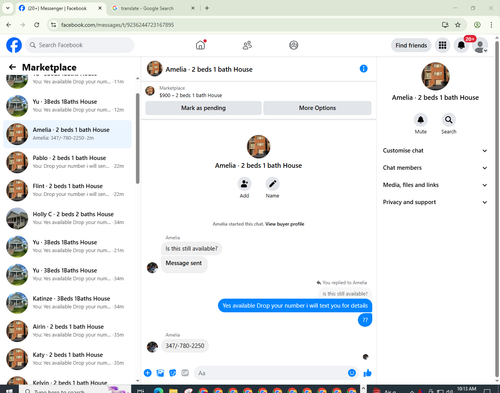This screenshot has width=500, height=393.
Task: Click More Options button
Action: click(317, 108)
